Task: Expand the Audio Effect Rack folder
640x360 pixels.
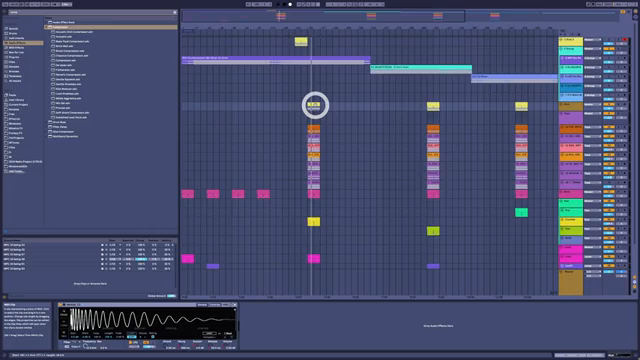Action: [x=46, y=22]
